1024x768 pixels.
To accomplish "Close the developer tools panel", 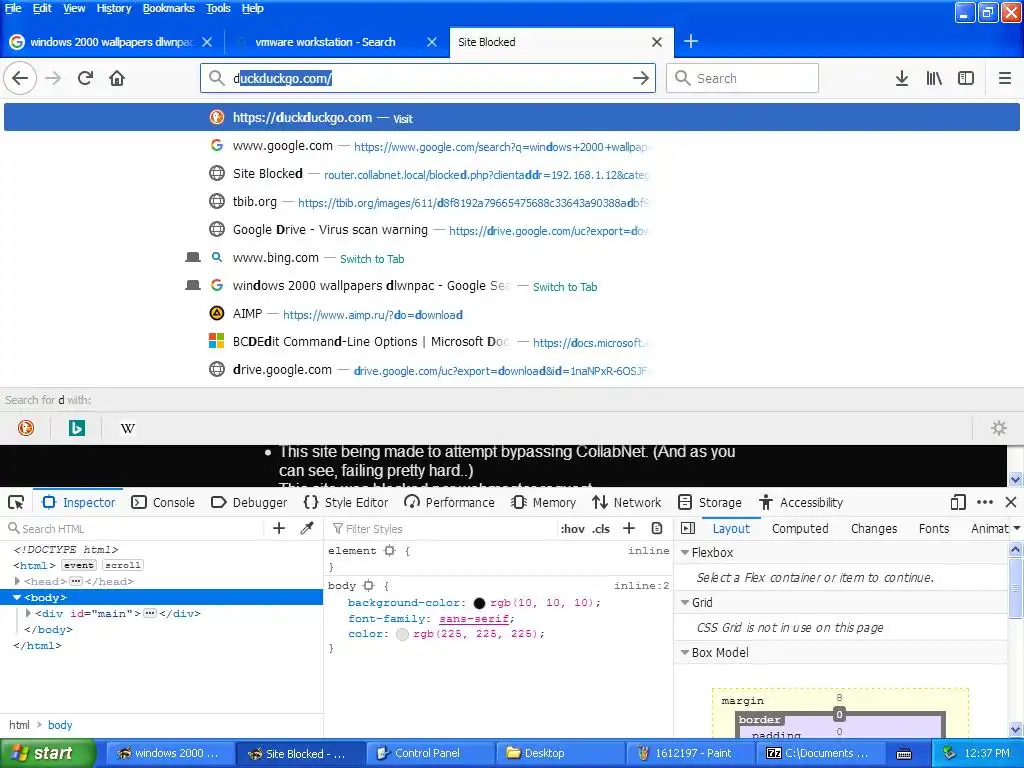I will (x=1011, y=502).
